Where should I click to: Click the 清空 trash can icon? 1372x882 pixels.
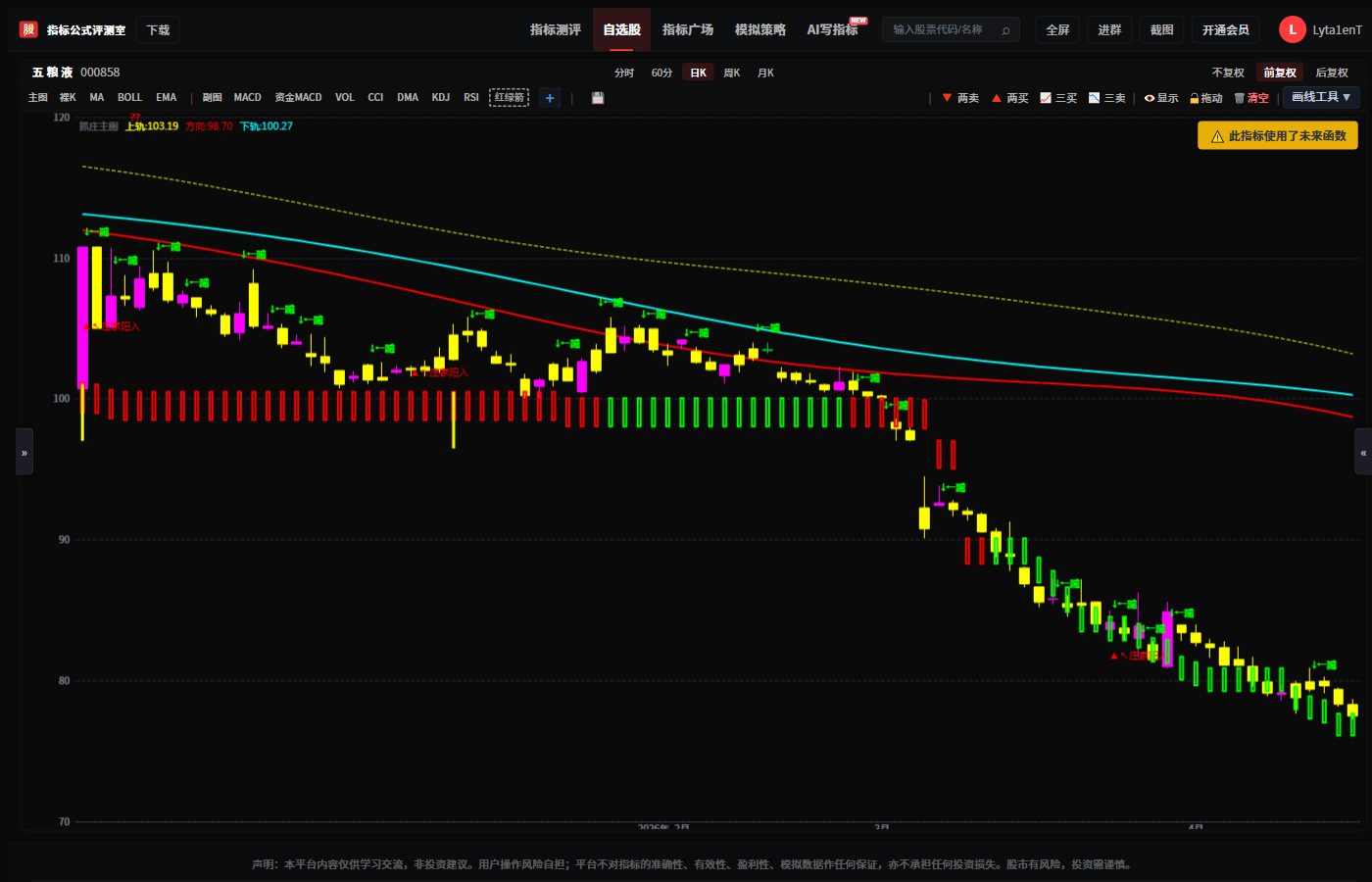click(1240, 98)
